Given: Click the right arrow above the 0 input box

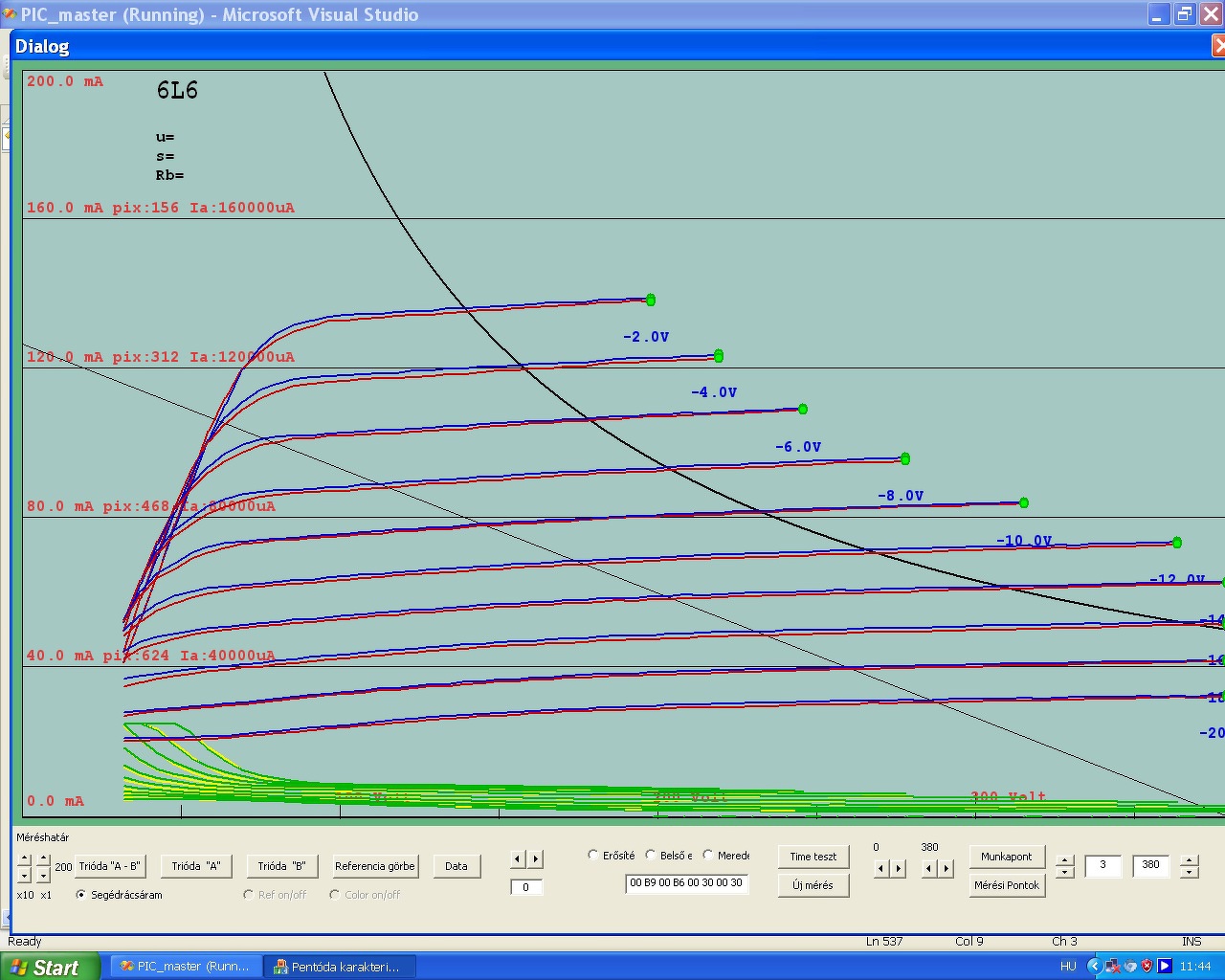Looking at the screenshot, I should (535, 859).
